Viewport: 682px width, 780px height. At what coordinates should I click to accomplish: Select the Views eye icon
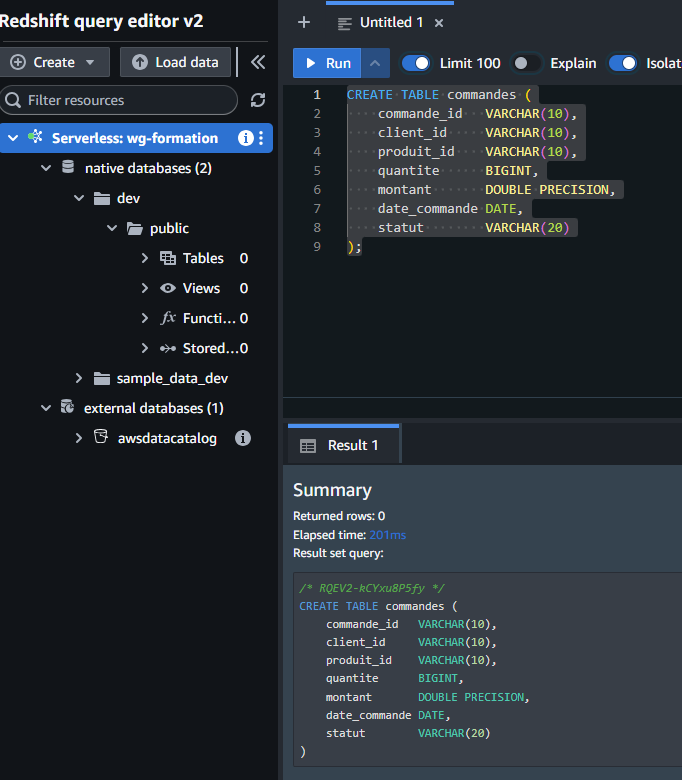[x=168, y=288]
